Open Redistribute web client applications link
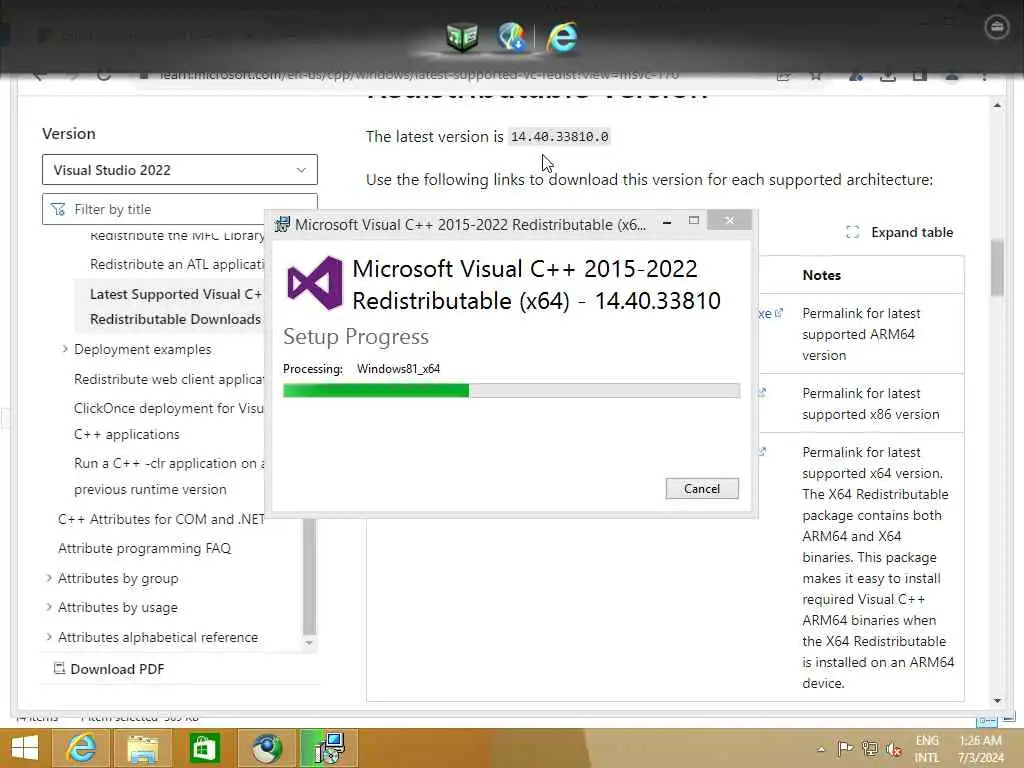 coord(169,379)
